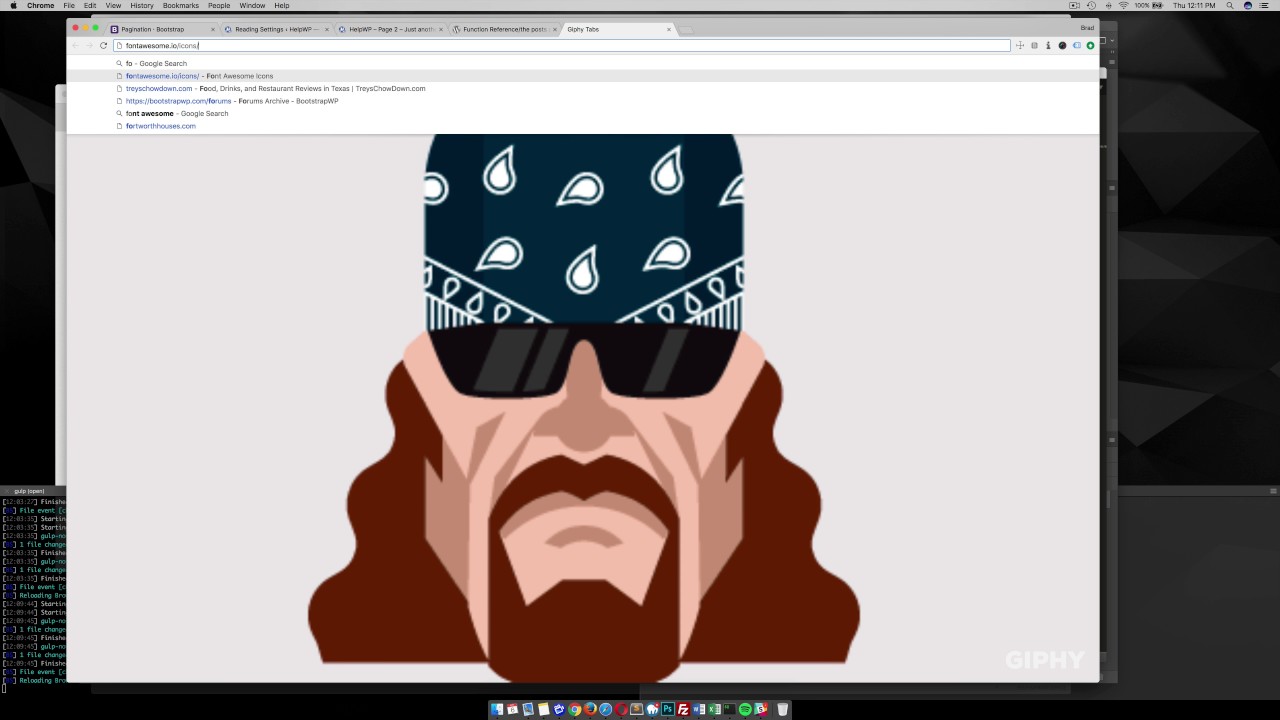The width and height of the screenshot is (1280, 720).
Task: Open Google Chrome from the dock
Action: 575,709
